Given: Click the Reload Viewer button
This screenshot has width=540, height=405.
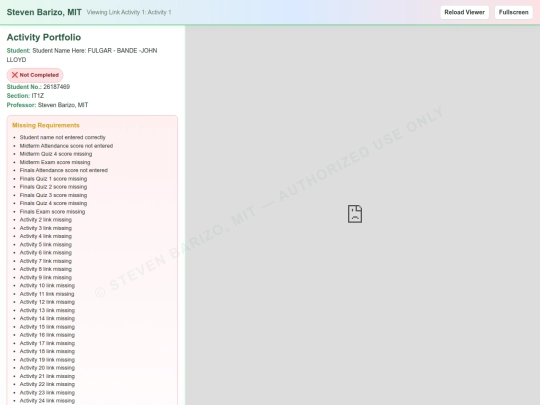Looking at the screenshot, I should [464, 12].
